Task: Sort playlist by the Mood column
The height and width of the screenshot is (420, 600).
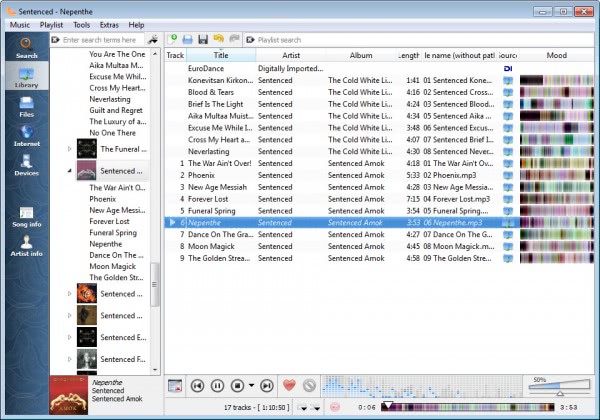Action: pyautogui.click(x=556, y=55)
